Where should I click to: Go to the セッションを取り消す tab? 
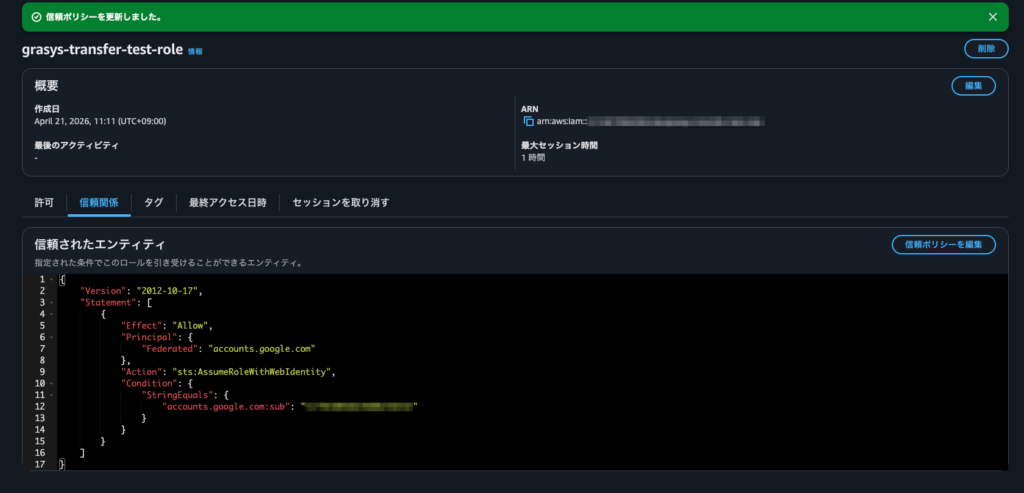coord(340,202)
